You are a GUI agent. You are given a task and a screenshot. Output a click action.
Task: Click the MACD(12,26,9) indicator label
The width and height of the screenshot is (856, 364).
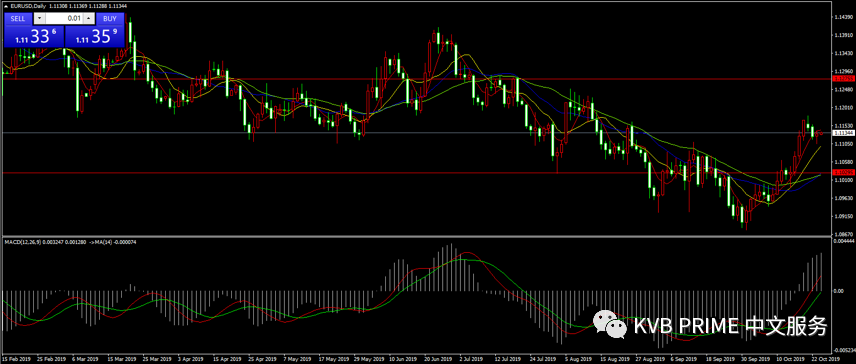pyautogui.click(x=22, y=241)
